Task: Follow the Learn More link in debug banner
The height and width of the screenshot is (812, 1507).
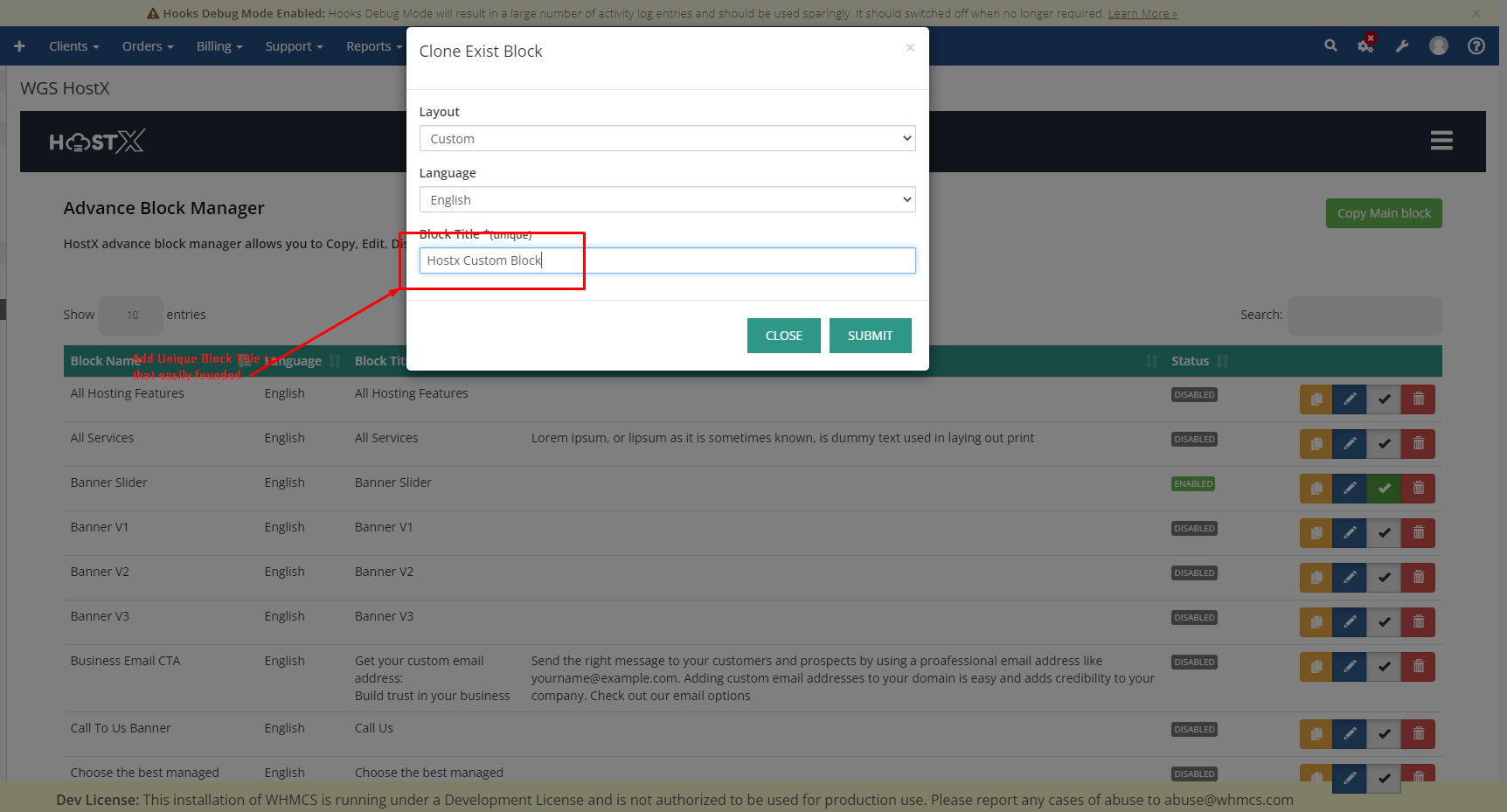Action: click(x=1142, y=13)
